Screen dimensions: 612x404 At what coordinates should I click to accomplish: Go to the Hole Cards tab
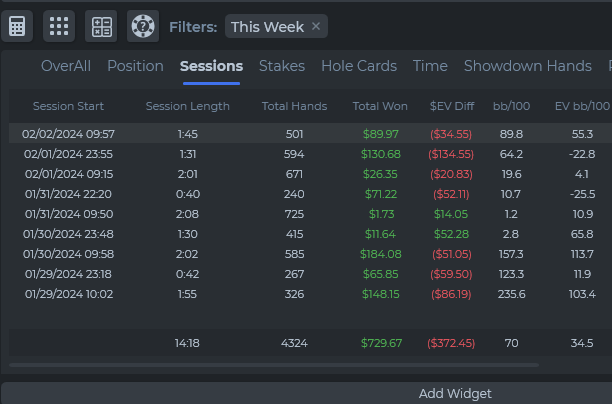click(x=359, y=66)
